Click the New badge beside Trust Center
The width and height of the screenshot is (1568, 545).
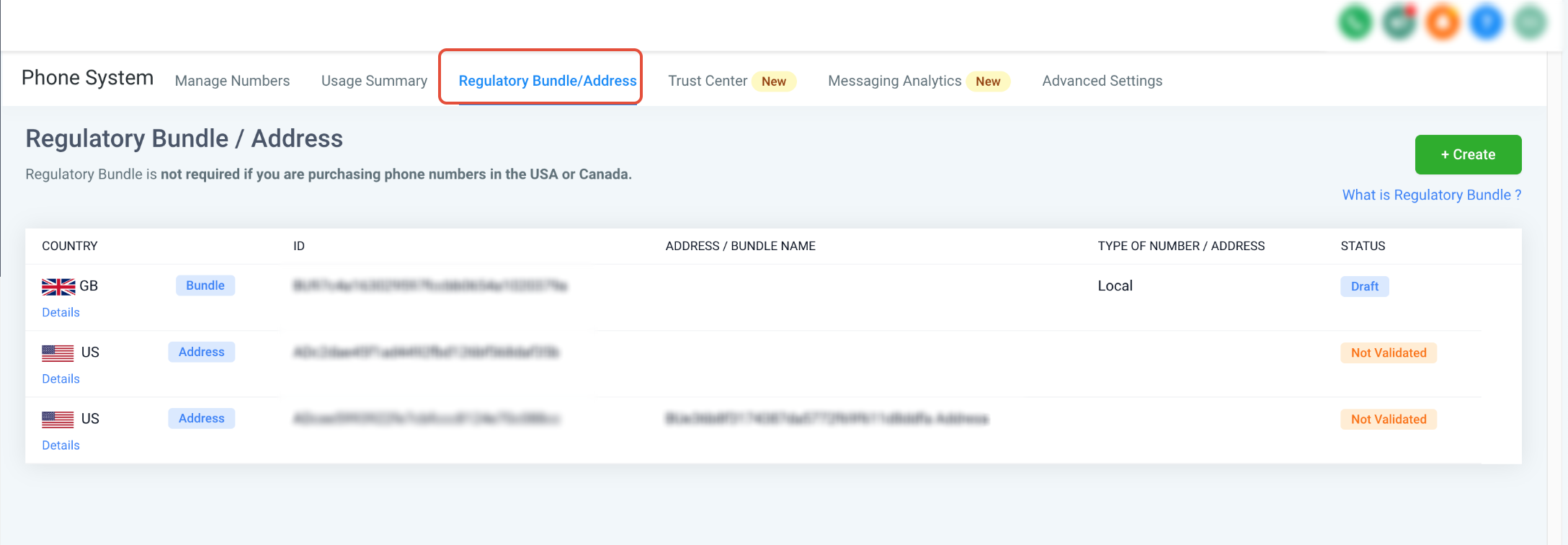coord(774,81)
